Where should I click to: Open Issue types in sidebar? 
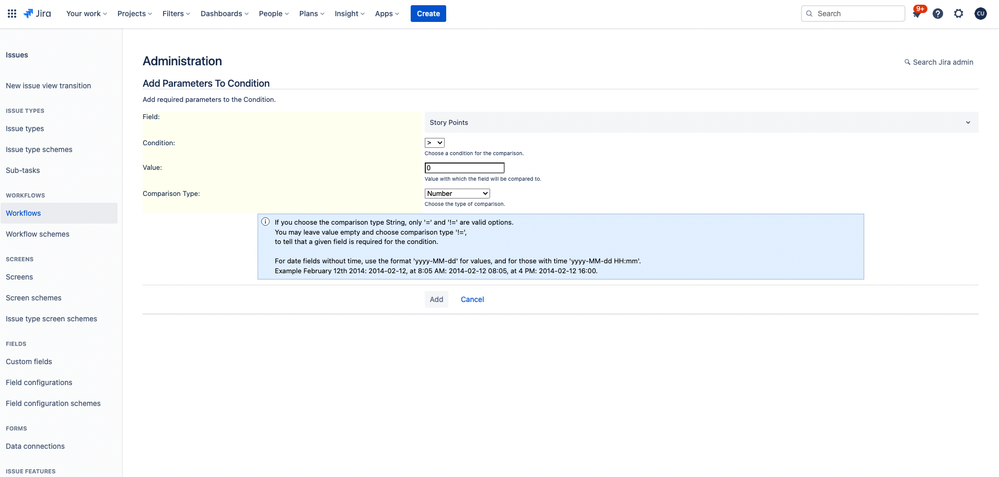[25, 129]
